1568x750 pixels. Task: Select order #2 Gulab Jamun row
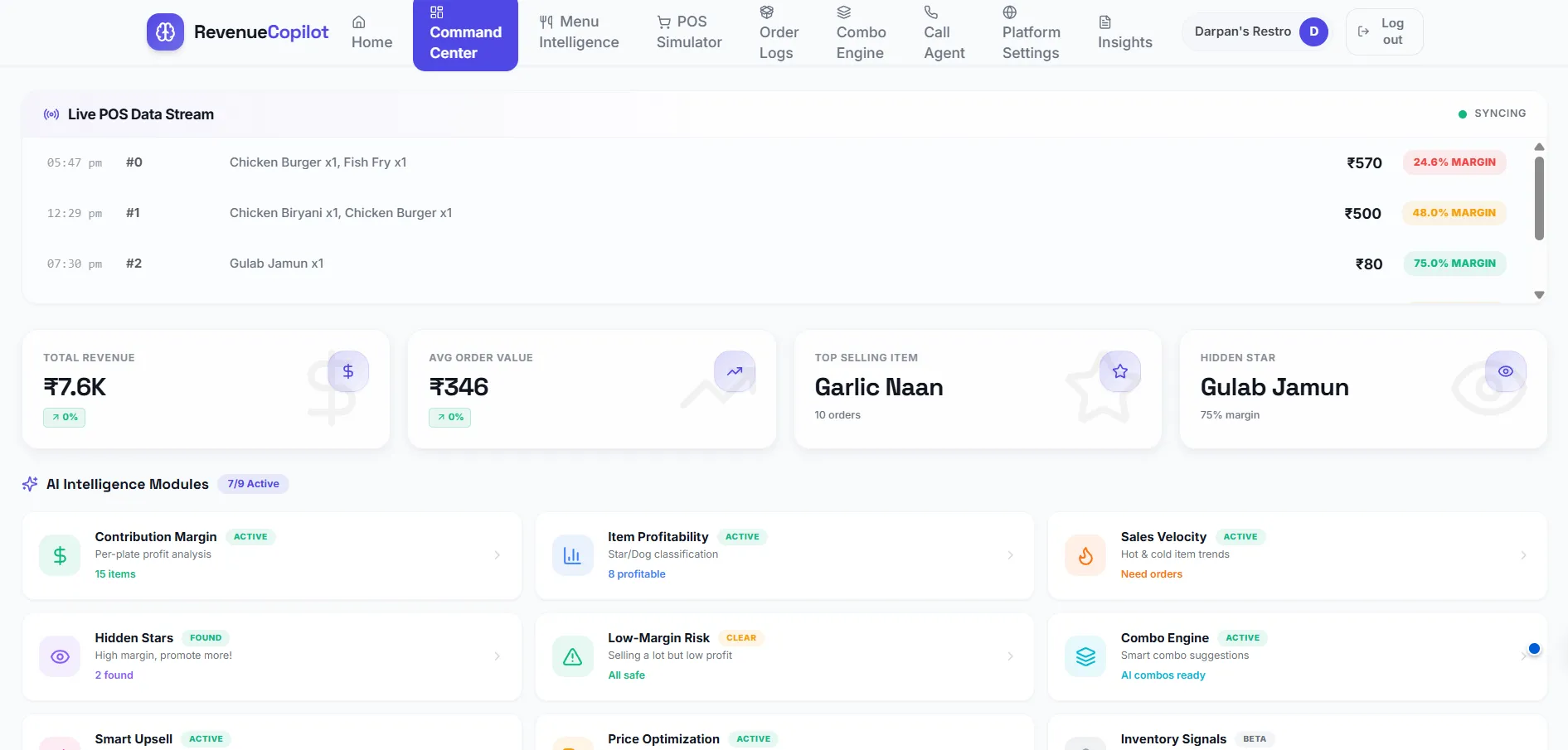(777, 264)
